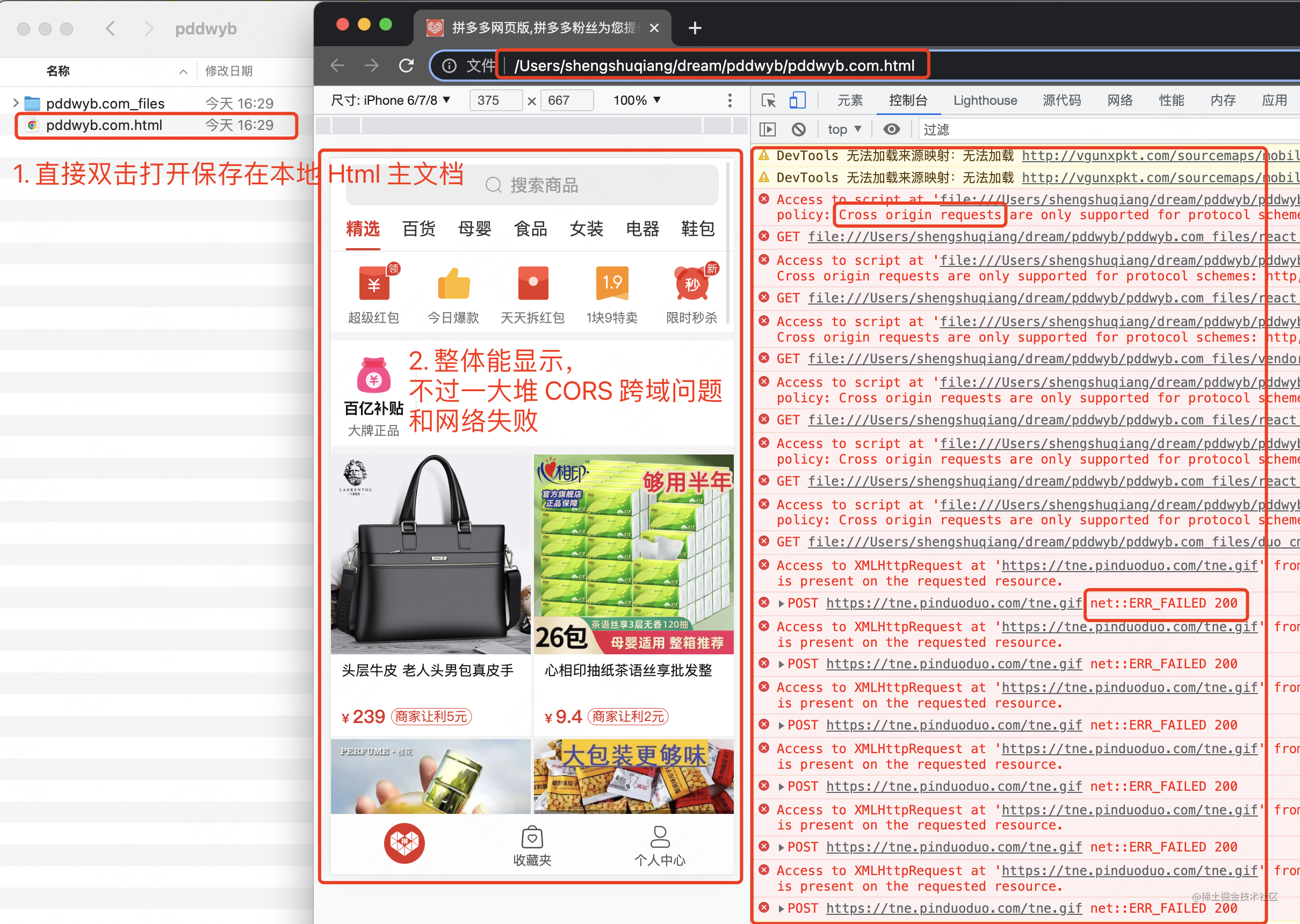1300x924 pixels.
Task: Toggle sort arrow on 名称 column
Action: point(183,71)
